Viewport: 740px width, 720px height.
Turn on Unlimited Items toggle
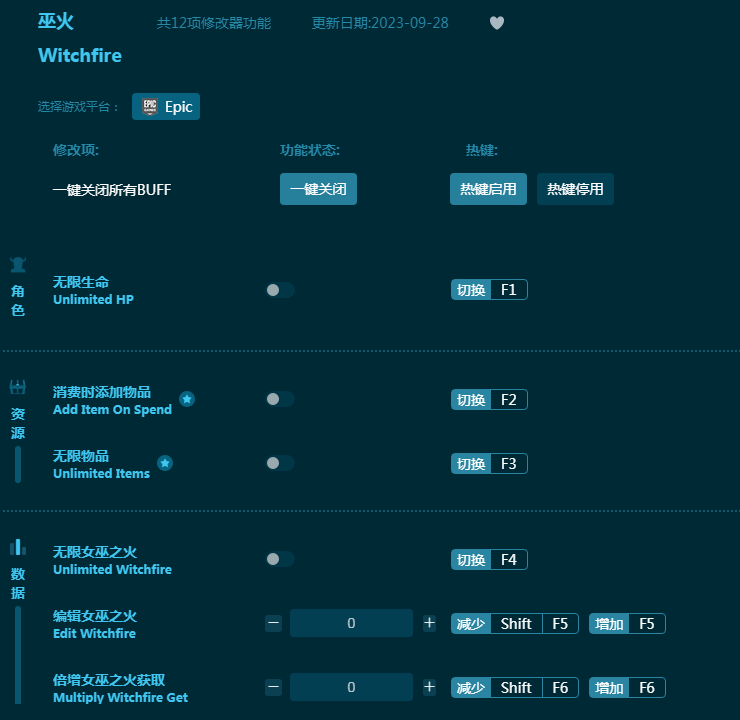pyautogui.click(x=279, y=463)
